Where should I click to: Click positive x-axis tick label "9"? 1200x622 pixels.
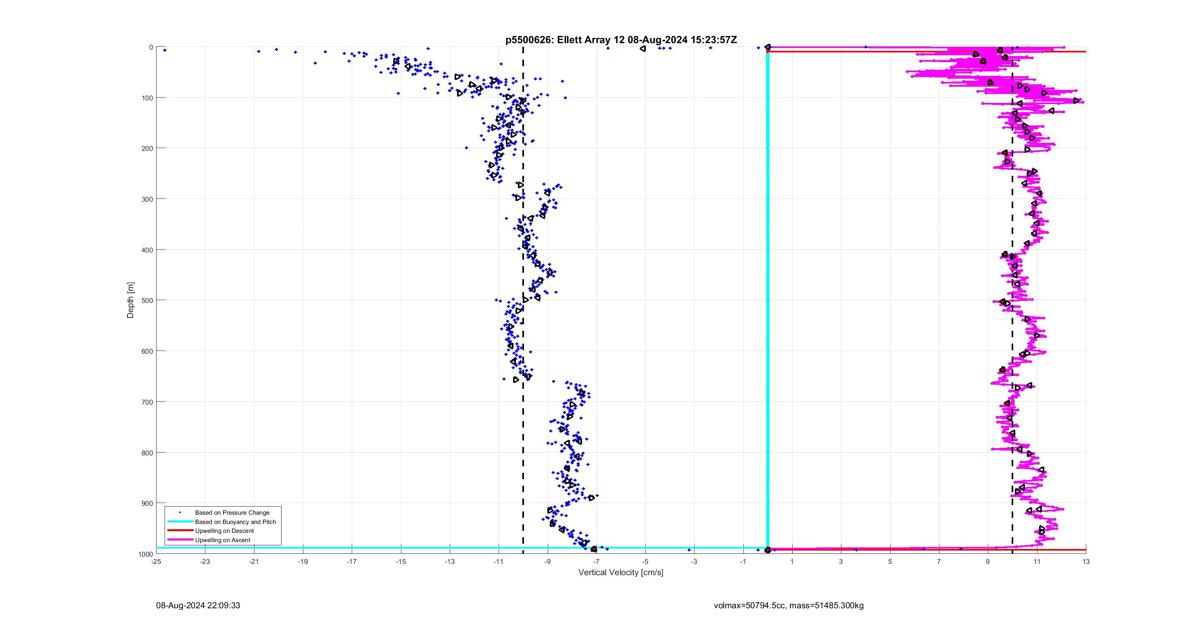click(x=988, y=561)
